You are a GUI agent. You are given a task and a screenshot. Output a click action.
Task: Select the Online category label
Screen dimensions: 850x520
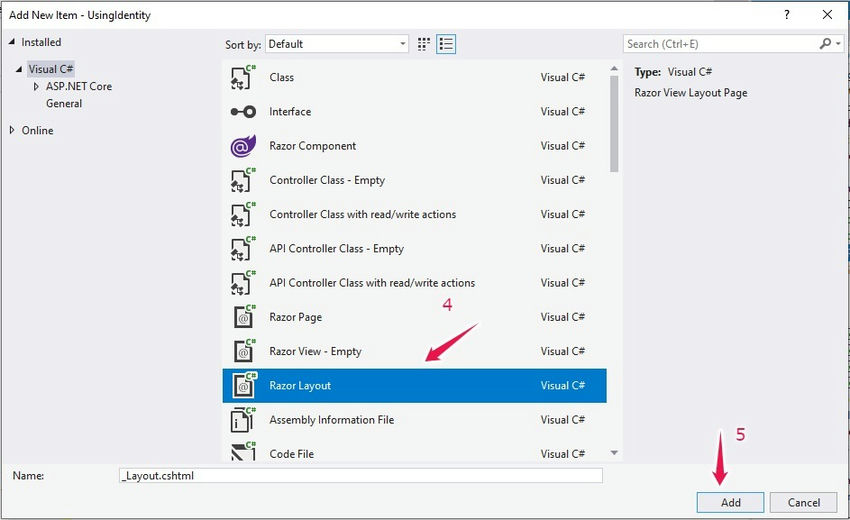click(x=37, y=130)
